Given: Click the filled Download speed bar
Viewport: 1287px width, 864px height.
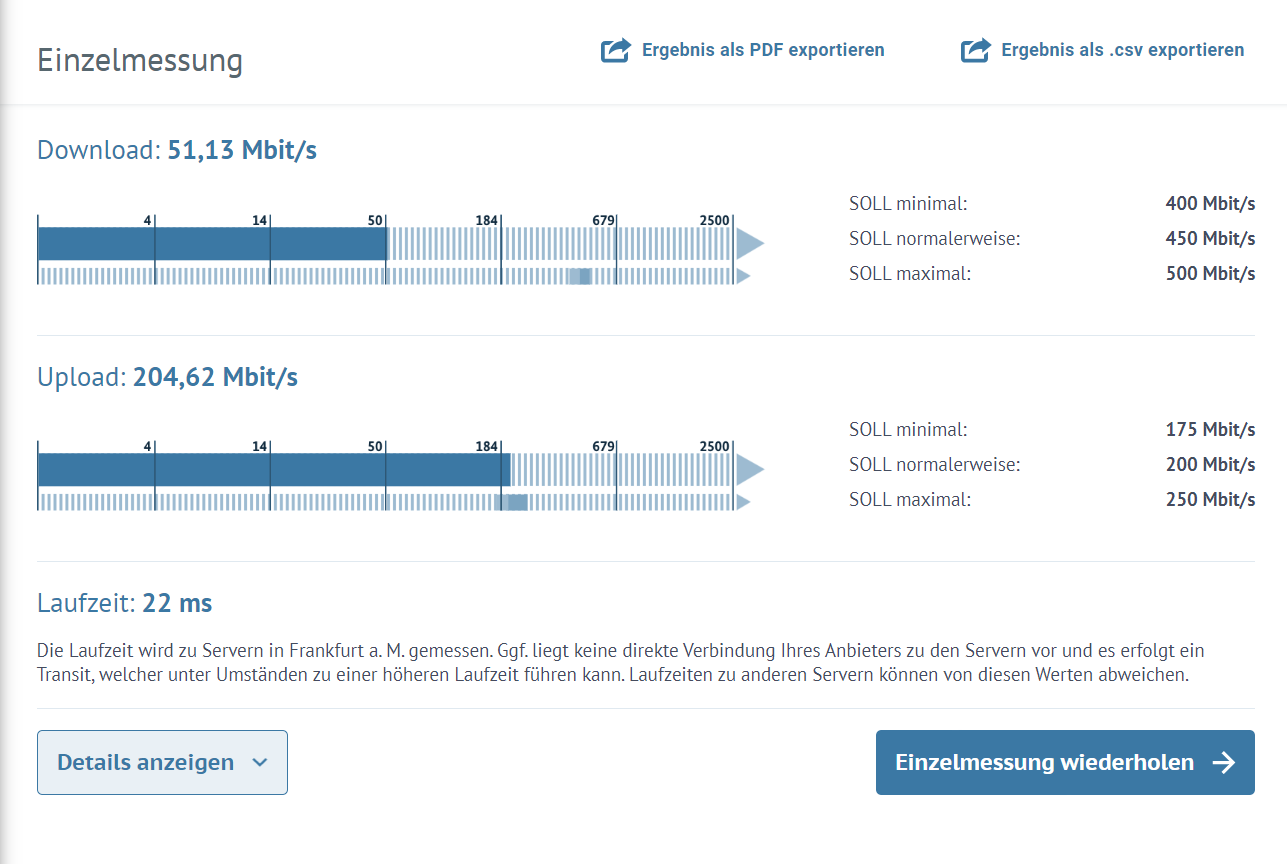Looking at the screenshot, I should (212, 243).
